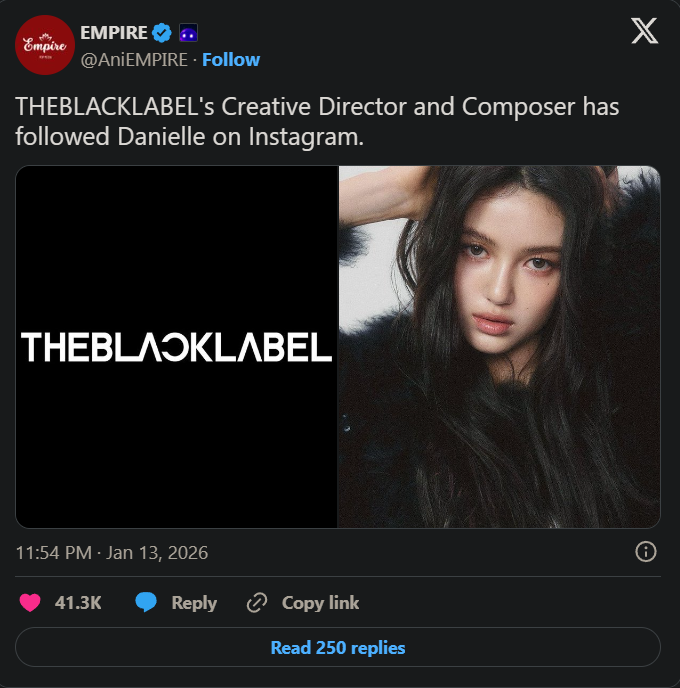Click the word Danielle in post text

tap(161, 136)
